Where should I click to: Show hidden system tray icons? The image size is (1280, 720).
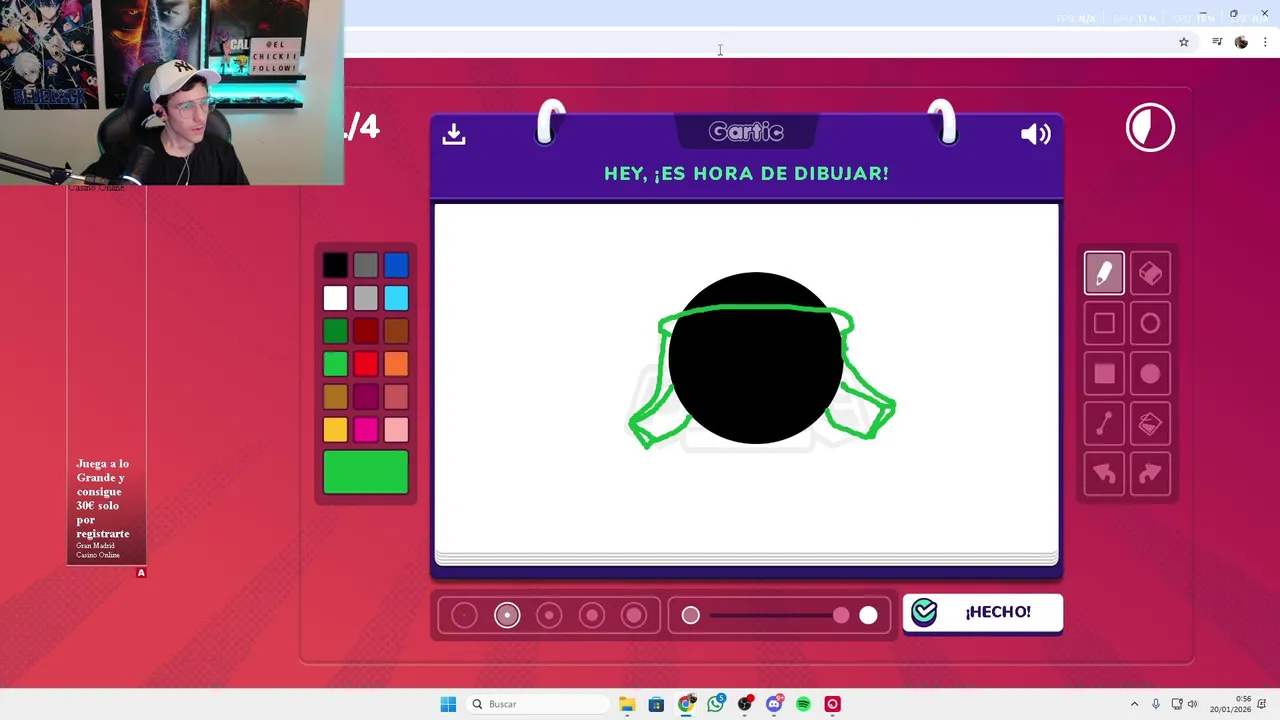coord(1134,704)
